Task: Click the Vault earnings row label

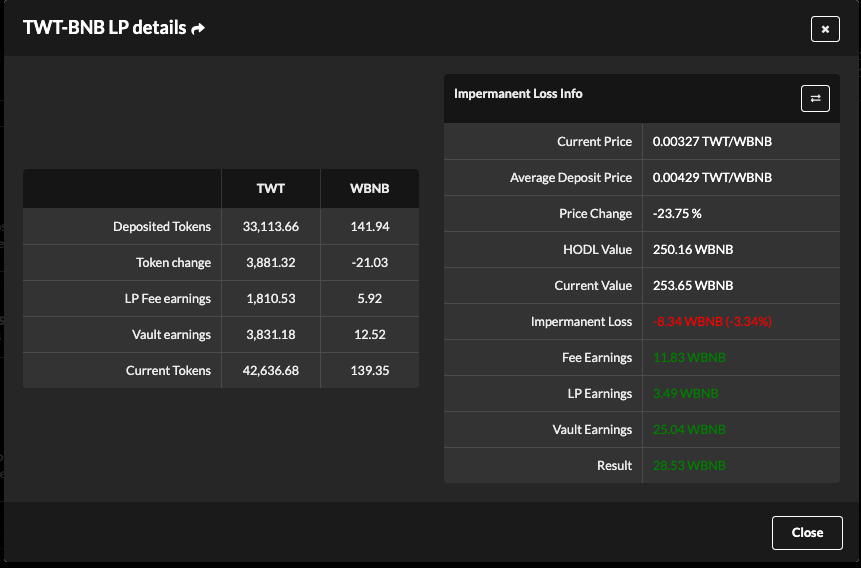Action: click(171, 335)
